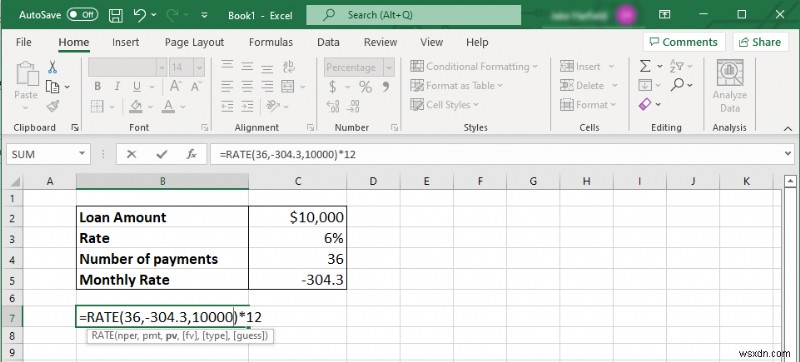Click the Font Color A swatch
Screen dimensions: 800x362
click(168, 106)
